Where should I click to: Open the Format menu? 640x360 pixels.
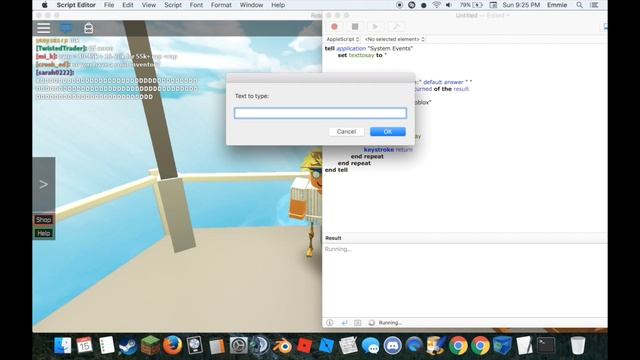tap(221, 5)
